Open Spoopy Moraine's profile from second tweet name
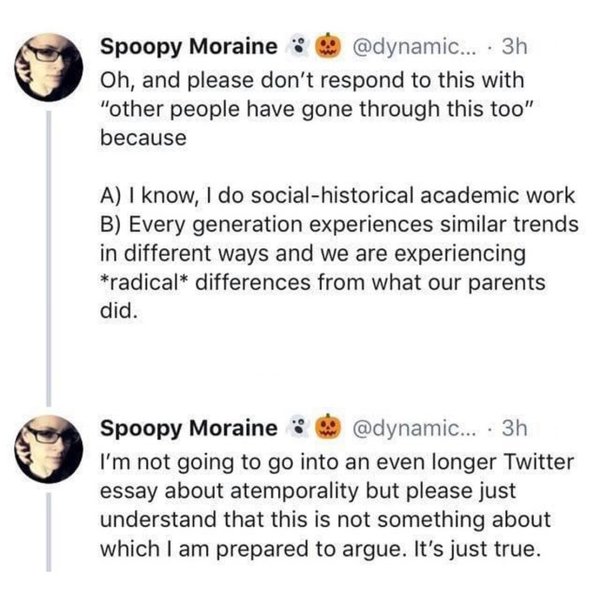Image resolution: width=600 pixels, height=600 pixels. coord(189,429)
